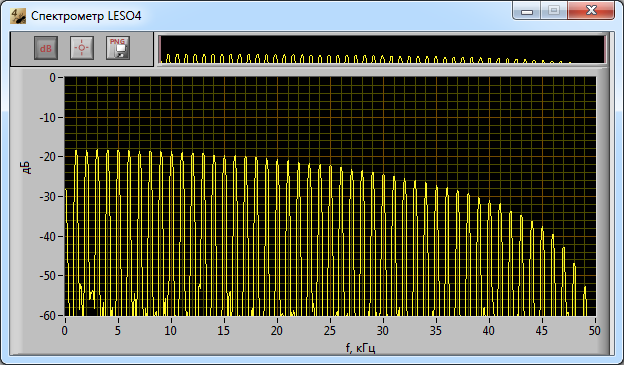Click the middle of the overview spectrum strip
624x365 pixels.
click(382, 49)
